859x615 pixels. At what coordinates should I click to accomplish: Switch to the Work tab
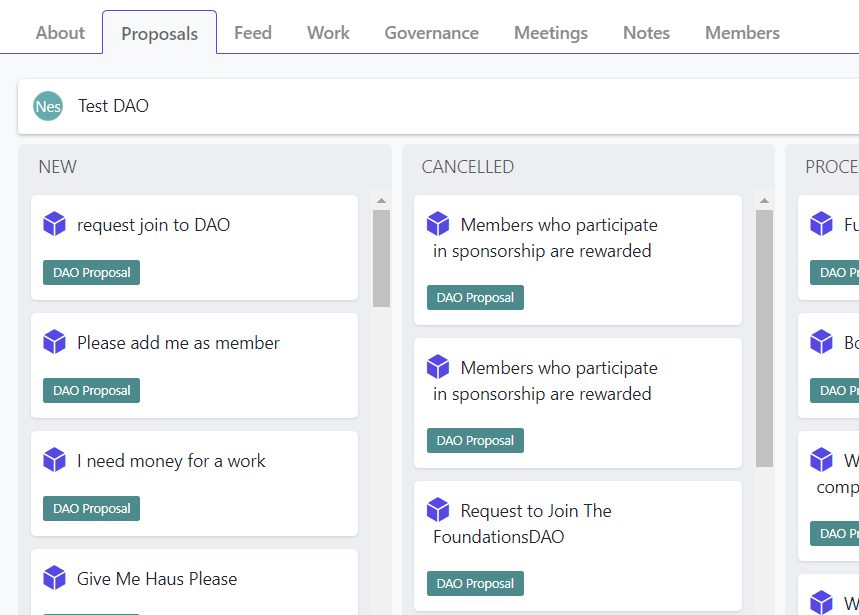[328, 32]
